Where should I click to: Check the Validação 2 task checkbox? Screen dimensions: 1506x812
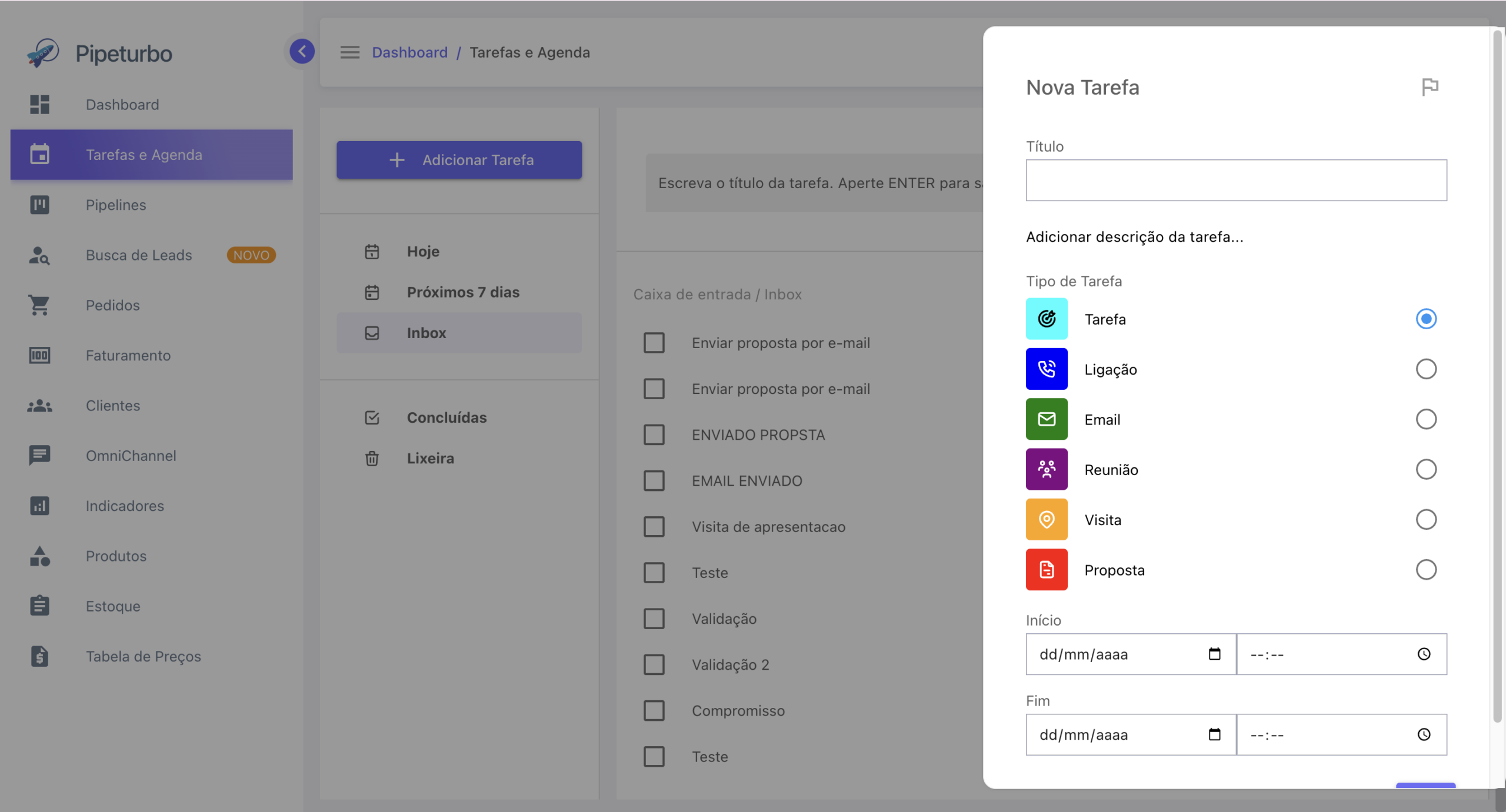click(654, 664)
